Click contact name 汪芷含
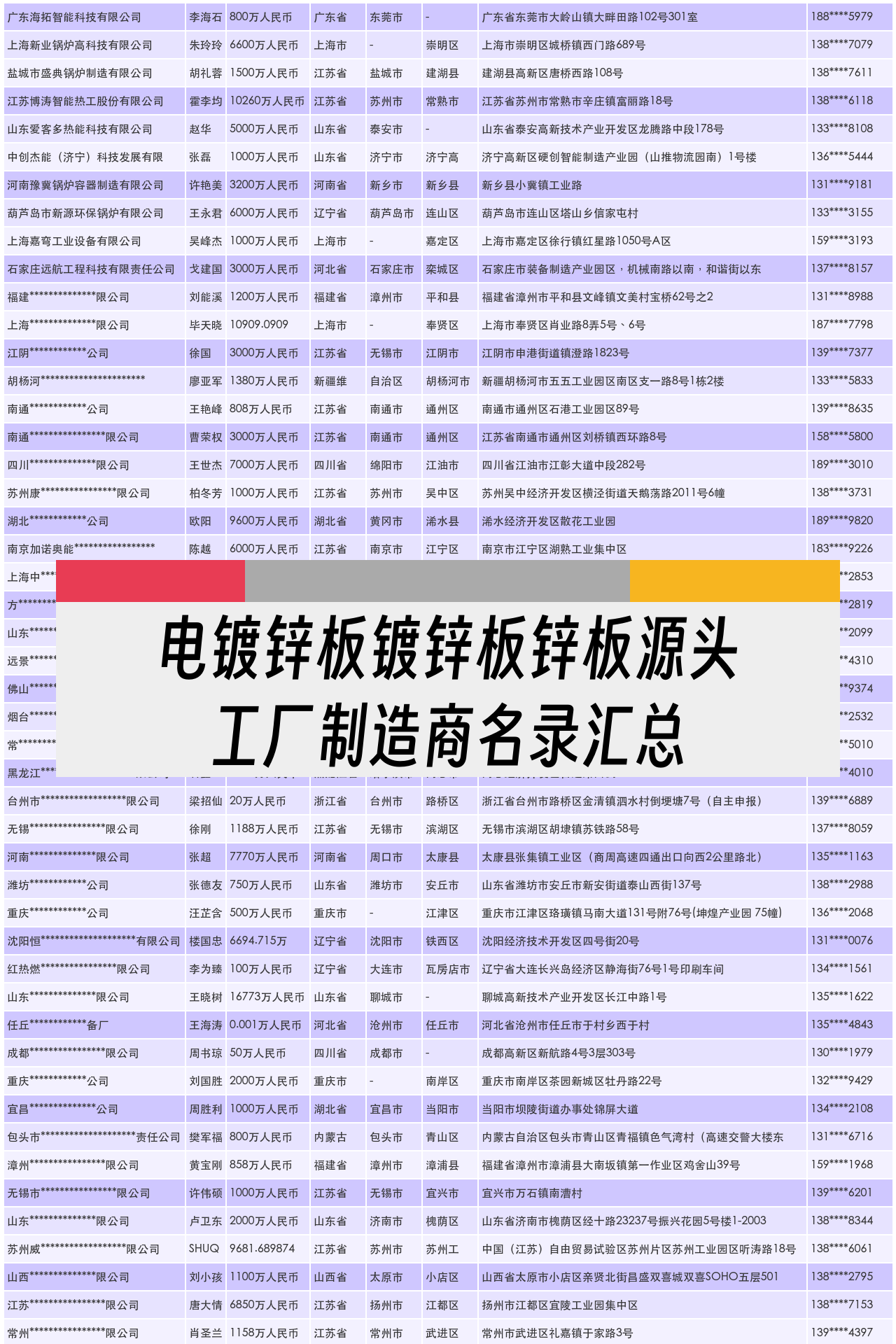The height and width of the screenshot is (1344, 896). point(205,913)
